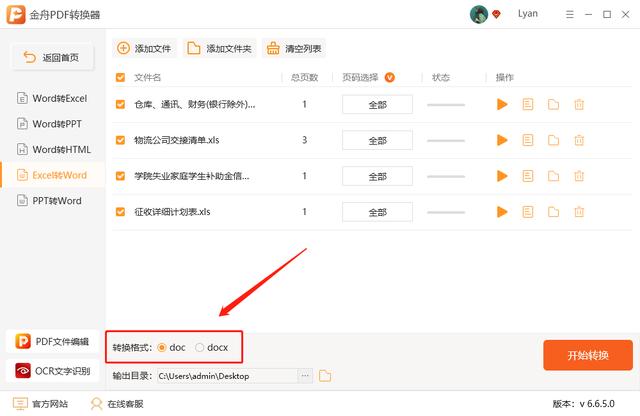640x416 pixels.
Task: Open the converted document for 物流公司交接清单.xls
Action: point(528,140)
